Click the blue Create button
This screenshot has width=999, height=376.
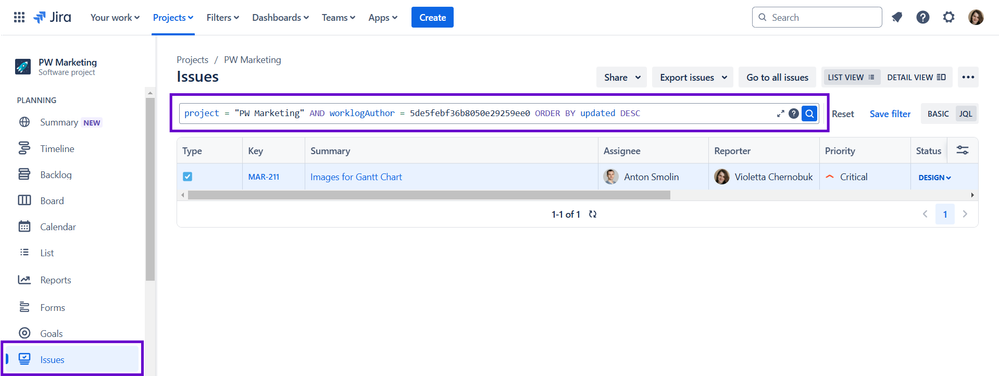[433, 17]
